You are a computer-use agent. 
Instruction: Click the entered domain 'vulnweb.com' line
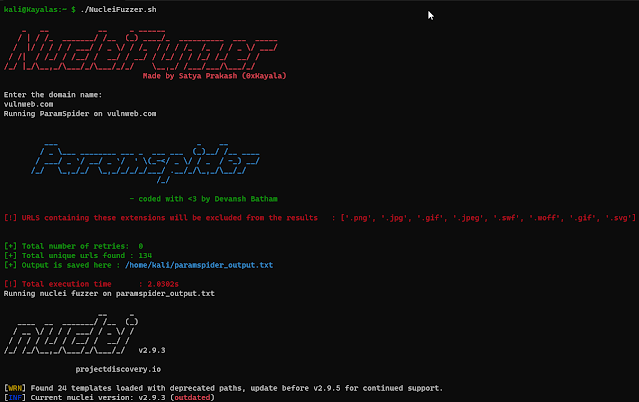(29, 104)
